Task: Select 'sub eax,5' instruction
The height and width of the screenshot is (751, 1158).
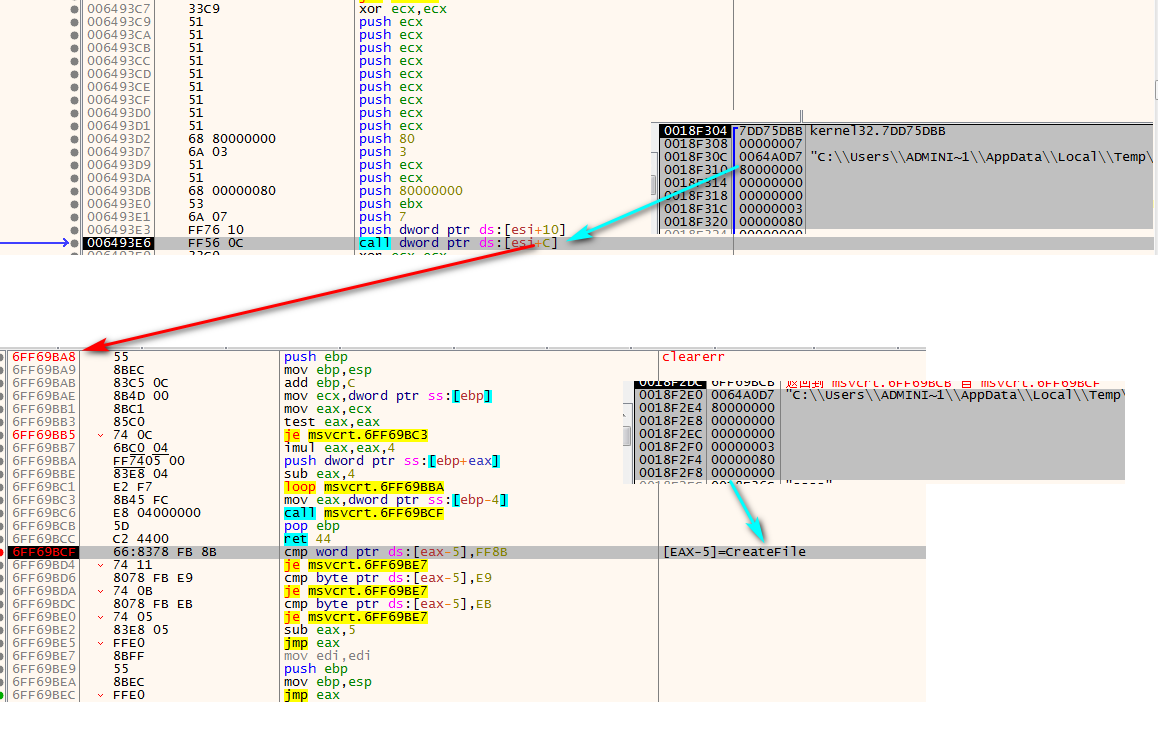Action: (319, 630)
